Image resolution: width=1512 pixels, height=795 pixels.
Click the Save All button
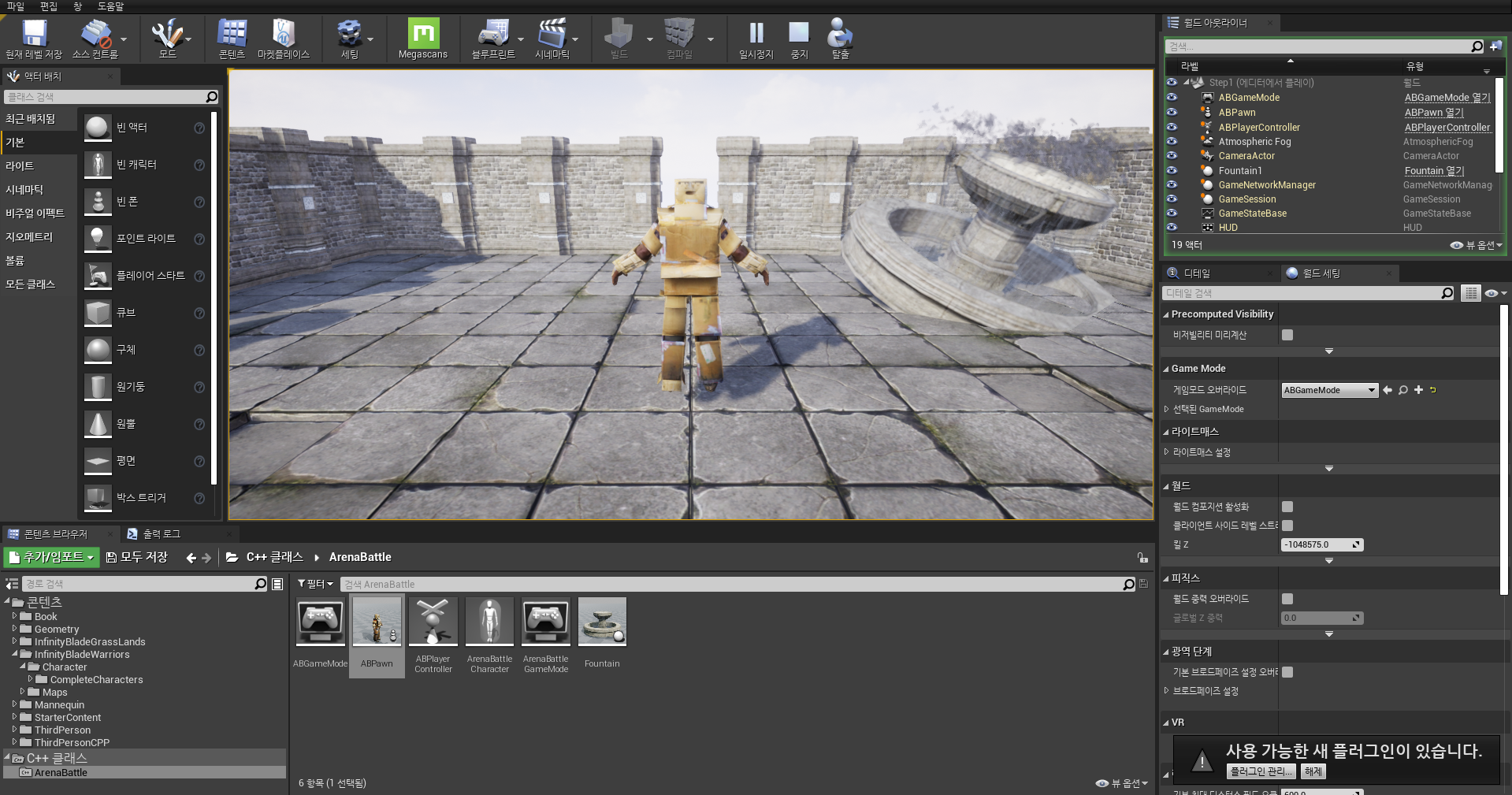[x=137, y=557]
